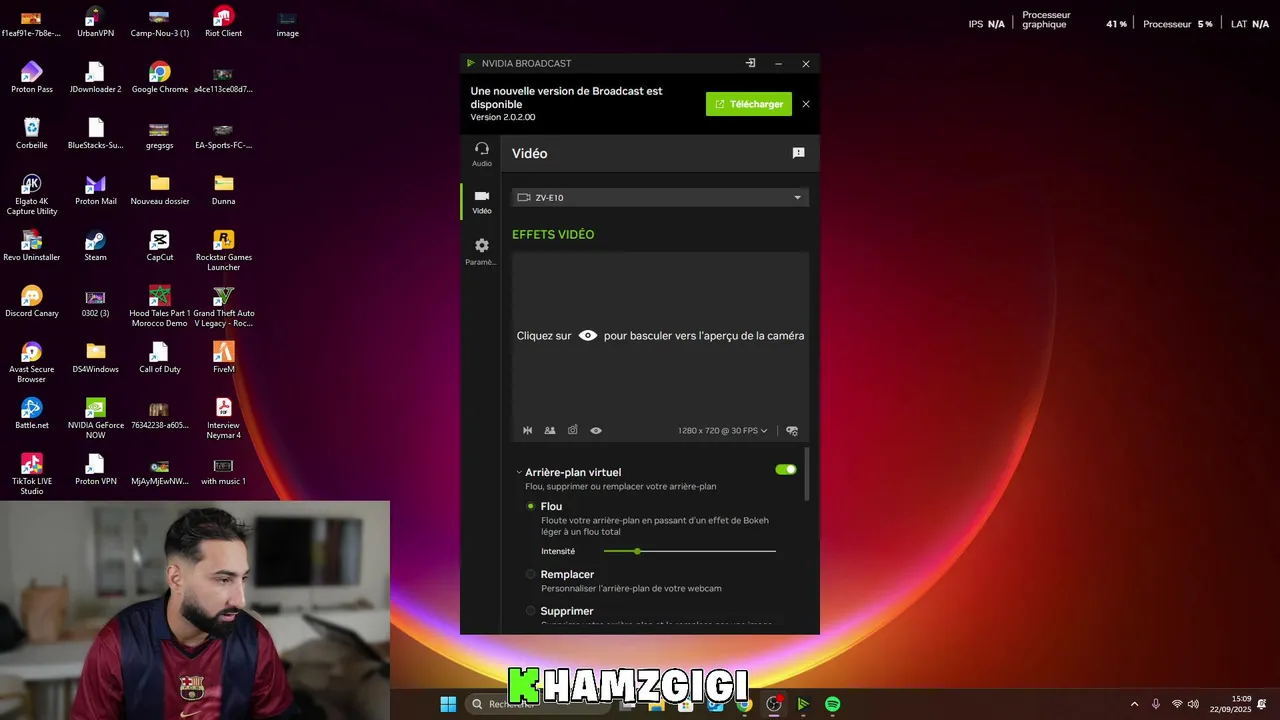Take a camera snapshot with the camera icon
Viewport: 1280px width, 720px height.
tap(573, 431)
